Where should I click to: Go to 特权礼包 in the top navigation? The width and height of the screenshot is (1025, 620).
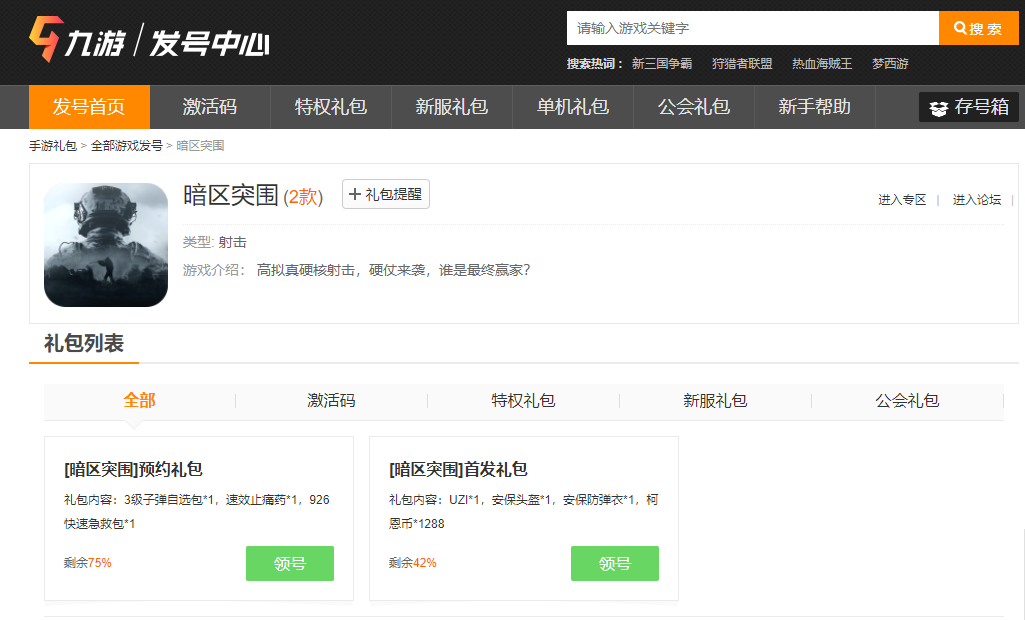click(x=331, y=107)
